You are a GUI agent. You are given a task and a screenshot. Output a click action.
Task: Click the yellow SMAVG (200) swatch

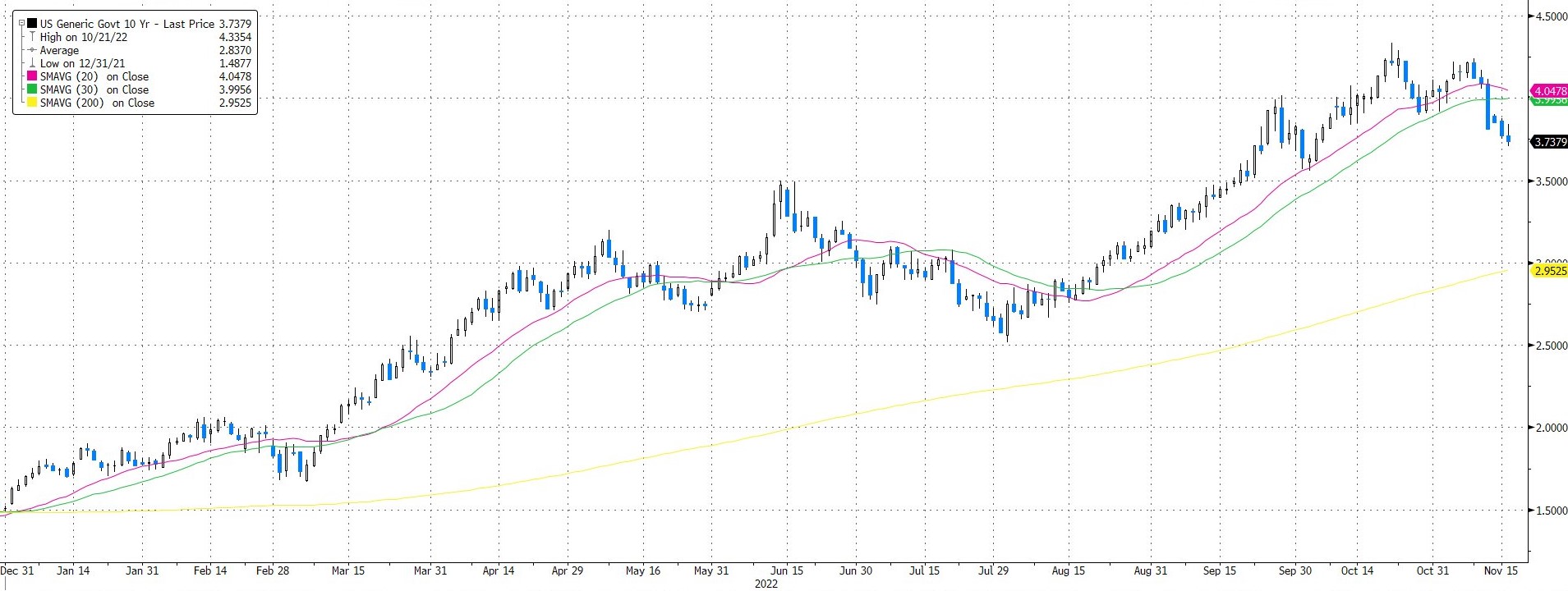click(x=33, y=103)
